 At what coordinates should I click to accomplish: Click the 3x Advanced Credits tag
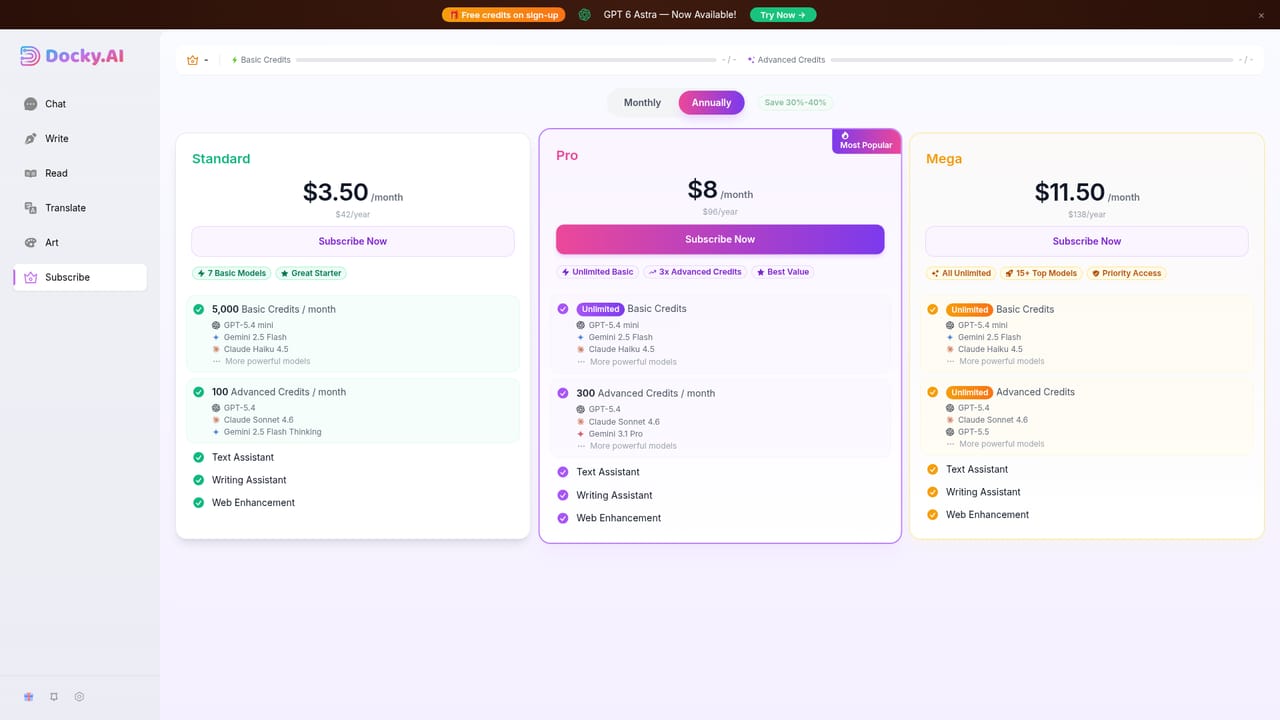(x=696, y=272)
